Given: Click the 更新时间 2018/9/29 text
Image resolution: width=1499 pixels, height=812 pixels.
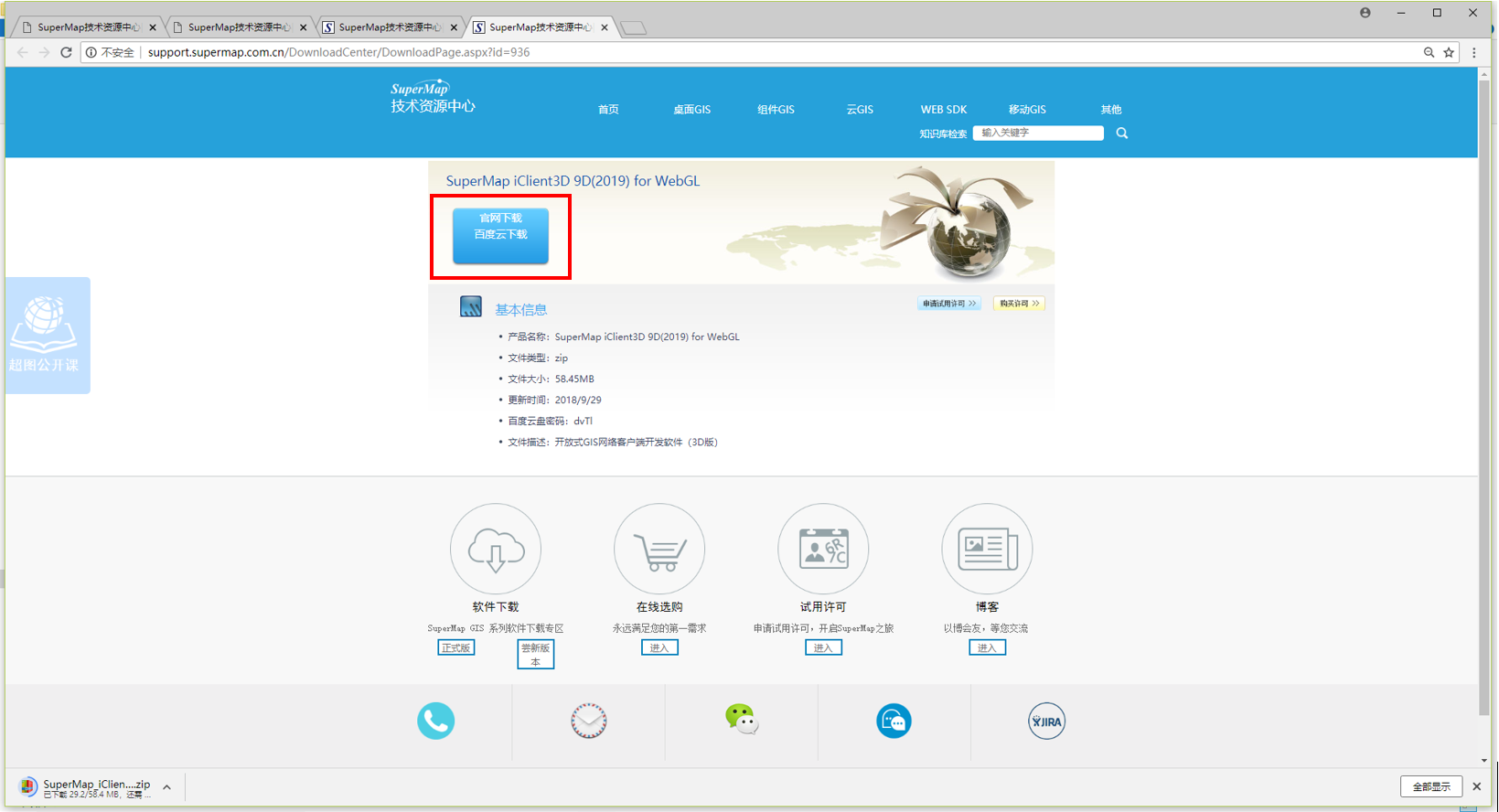Looking at the screenshot, I should click(x=554, y=400).
